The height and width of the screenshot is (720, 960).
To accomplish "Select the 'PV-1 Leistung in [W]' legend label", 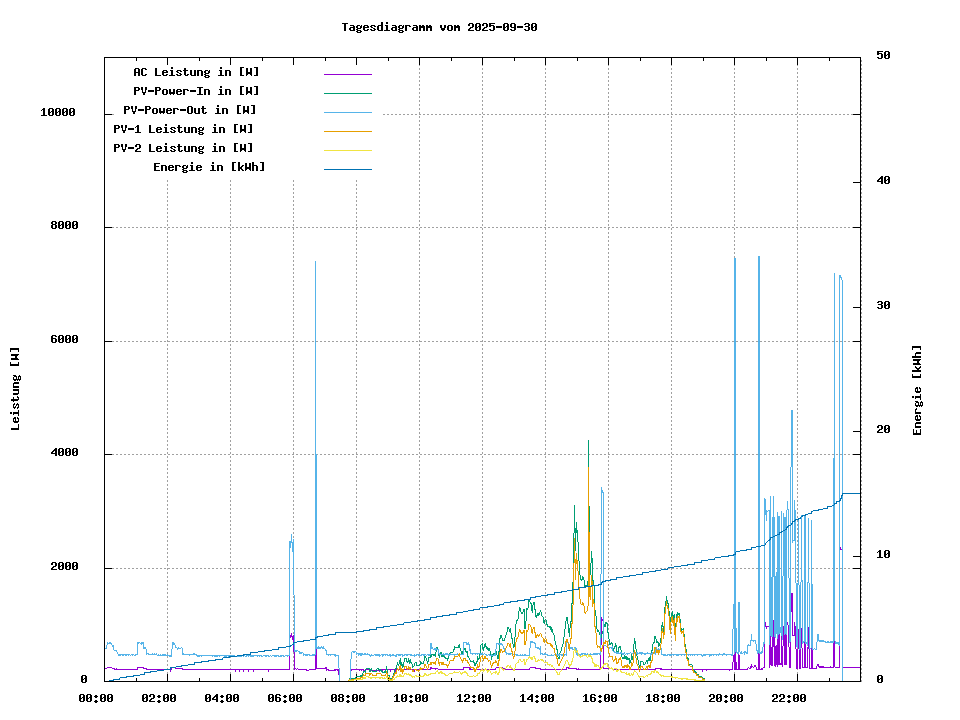I will coord(183,129).
